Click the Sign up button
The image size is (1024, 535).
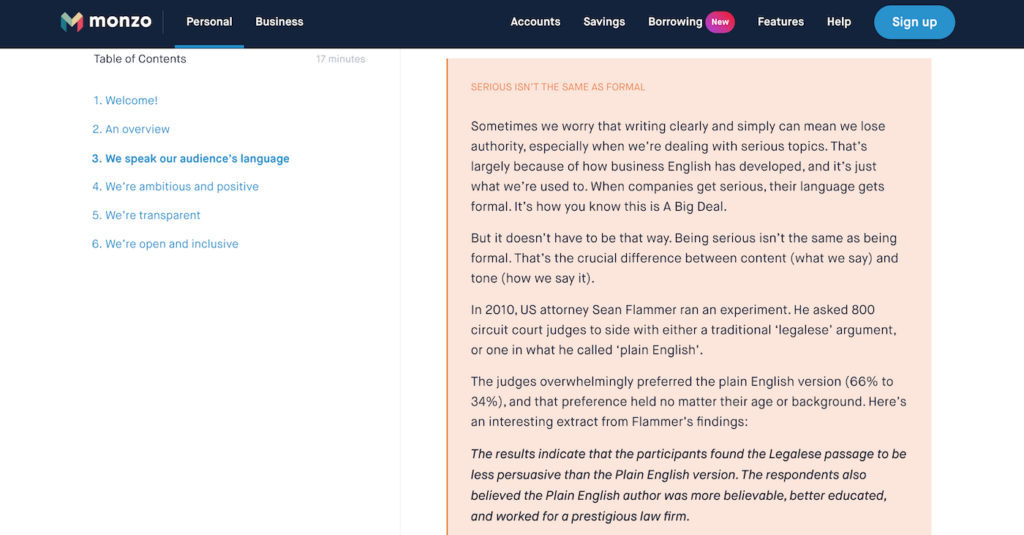pyautogui.click(x=914, y=22)
